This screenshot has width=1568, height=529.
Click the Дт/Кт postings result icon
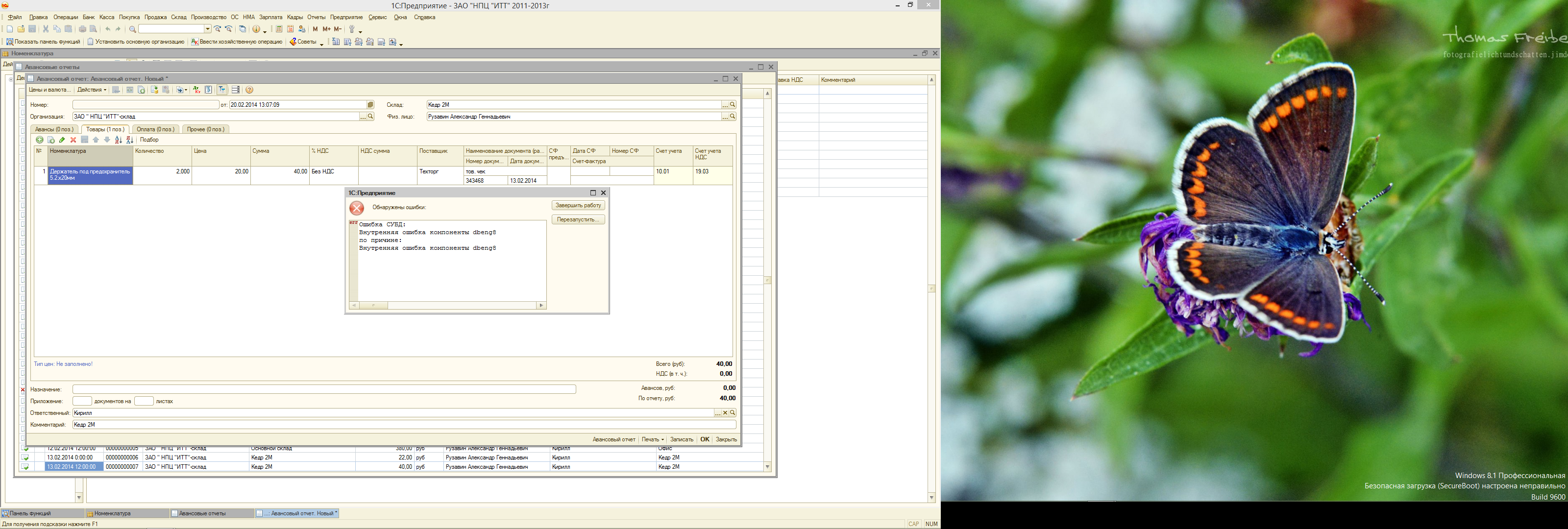pyautogui.click(x=196, y=90)
